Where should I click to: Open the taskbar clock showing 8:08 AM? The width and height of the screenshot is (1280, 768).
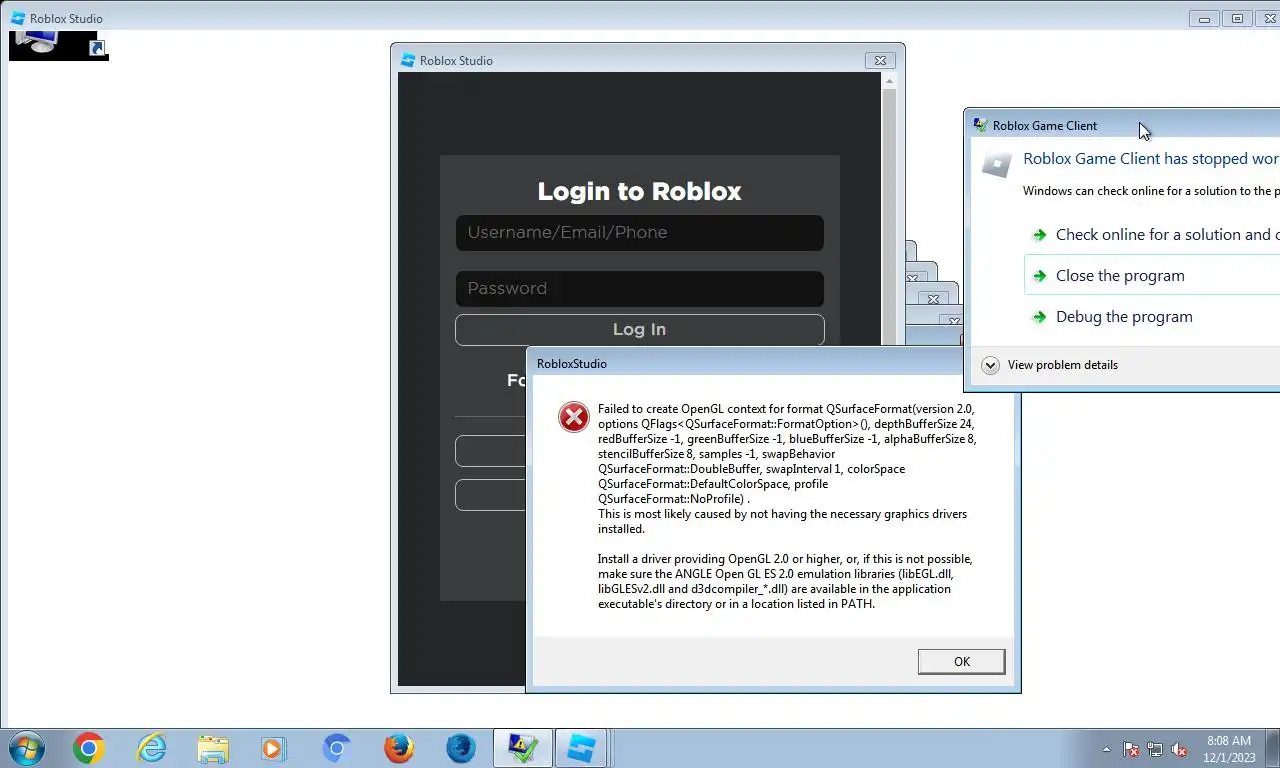pyautogui.click(x=1229, y=749)
